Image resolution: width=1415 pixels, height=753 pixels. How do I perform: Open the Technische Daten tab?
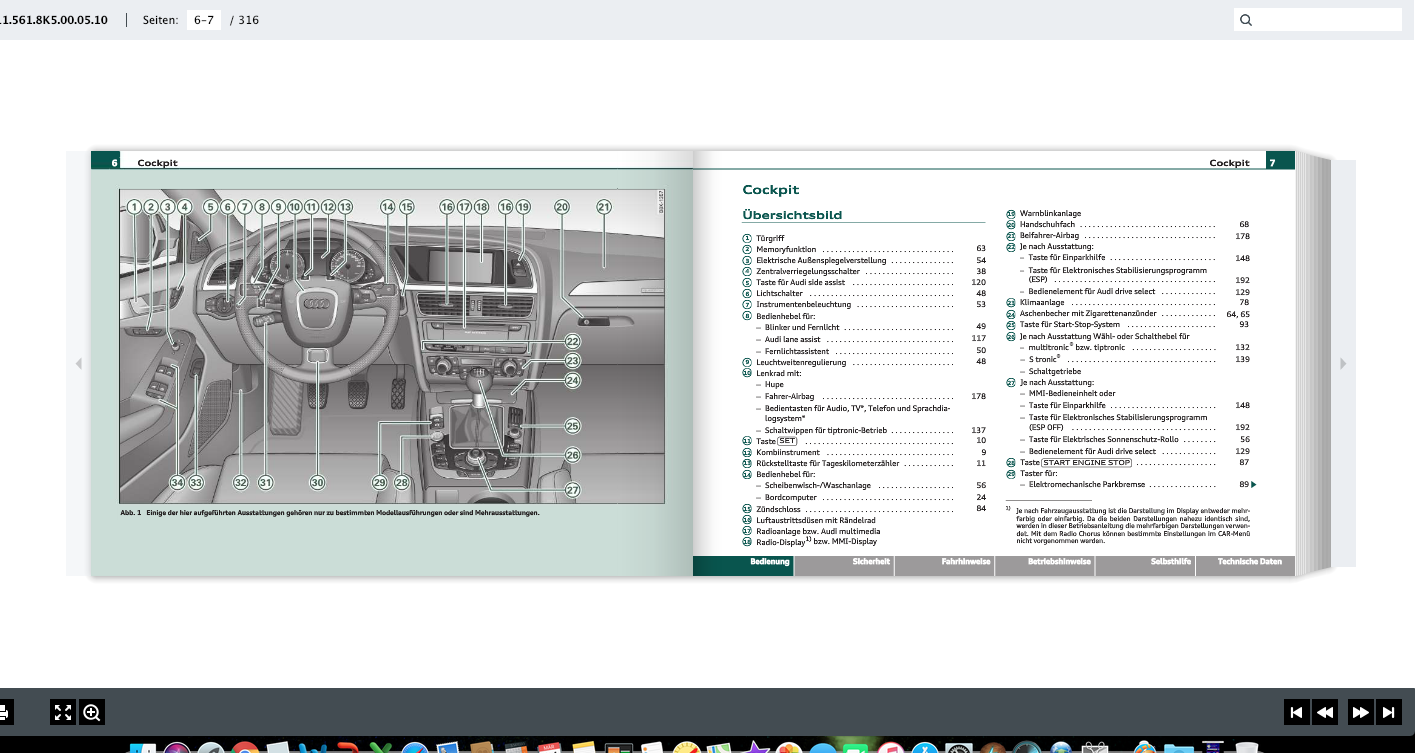point(1249,562)
